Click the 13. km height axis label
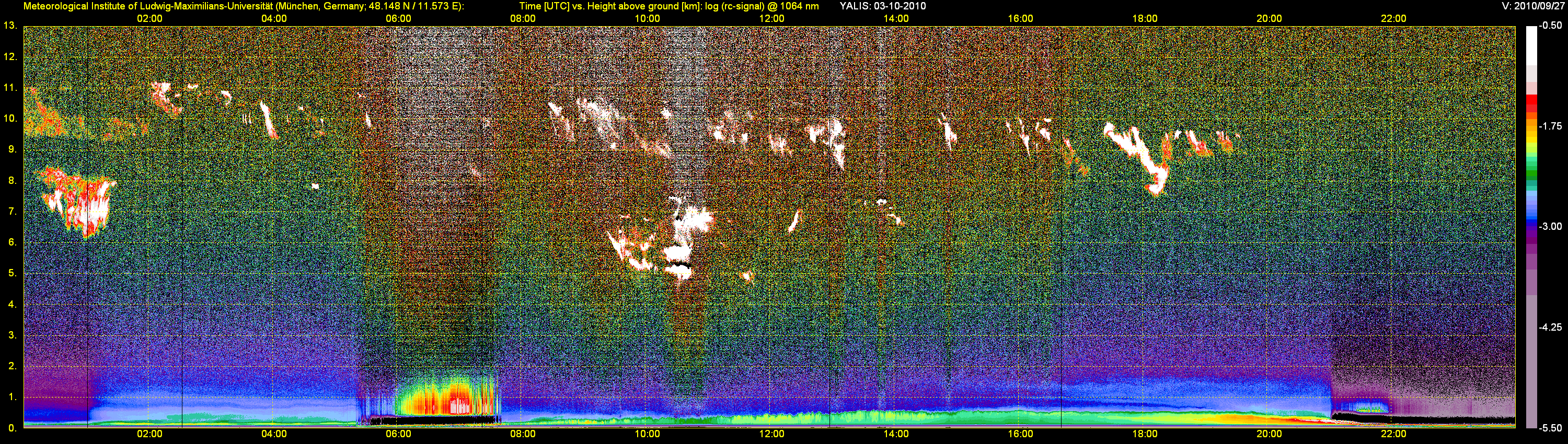The width and height of the screenshot is (1568, 444). [x=10, y=26]
